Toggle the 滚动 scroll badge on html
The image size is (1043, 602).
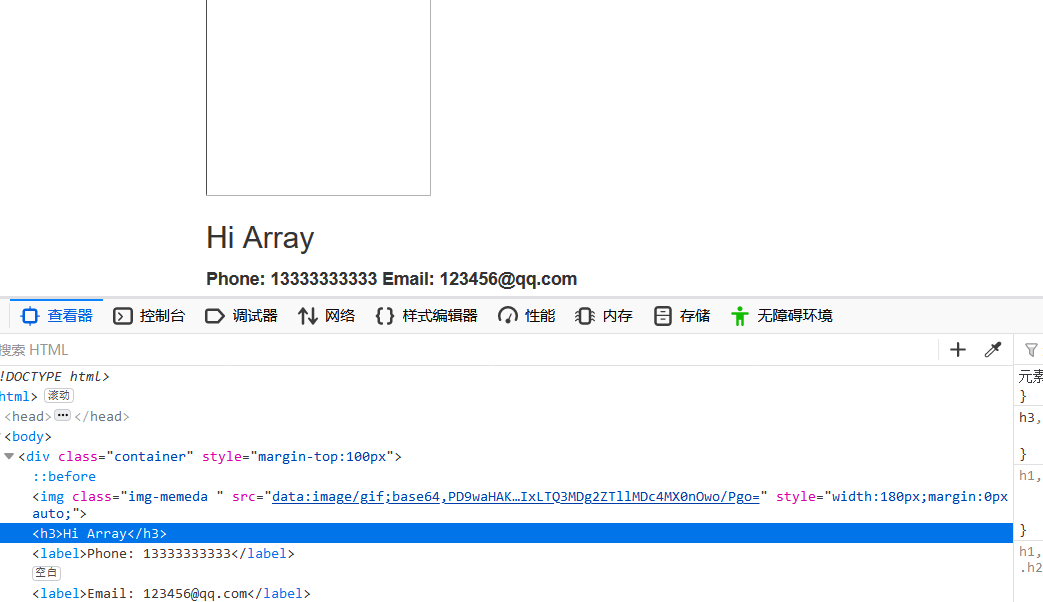coord(58,395)
